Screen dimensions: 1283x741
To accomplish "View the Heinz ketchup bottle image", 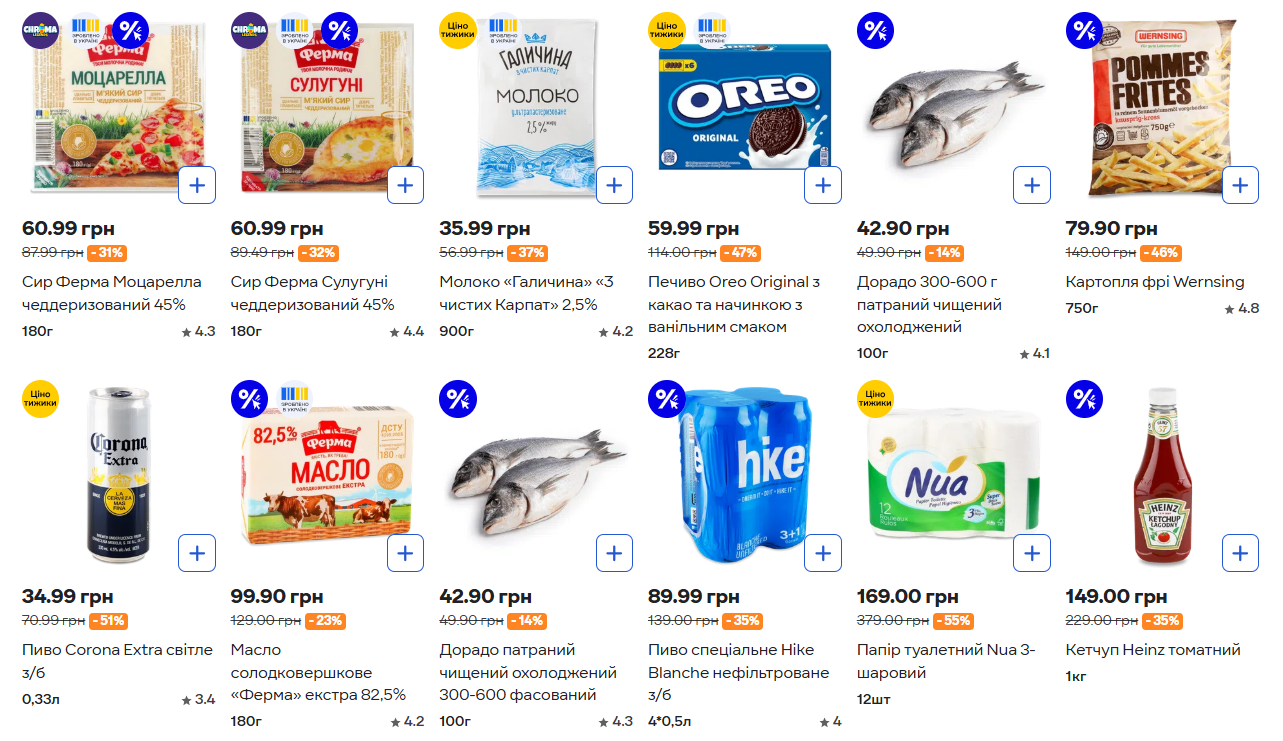I will click(1162, 477).
